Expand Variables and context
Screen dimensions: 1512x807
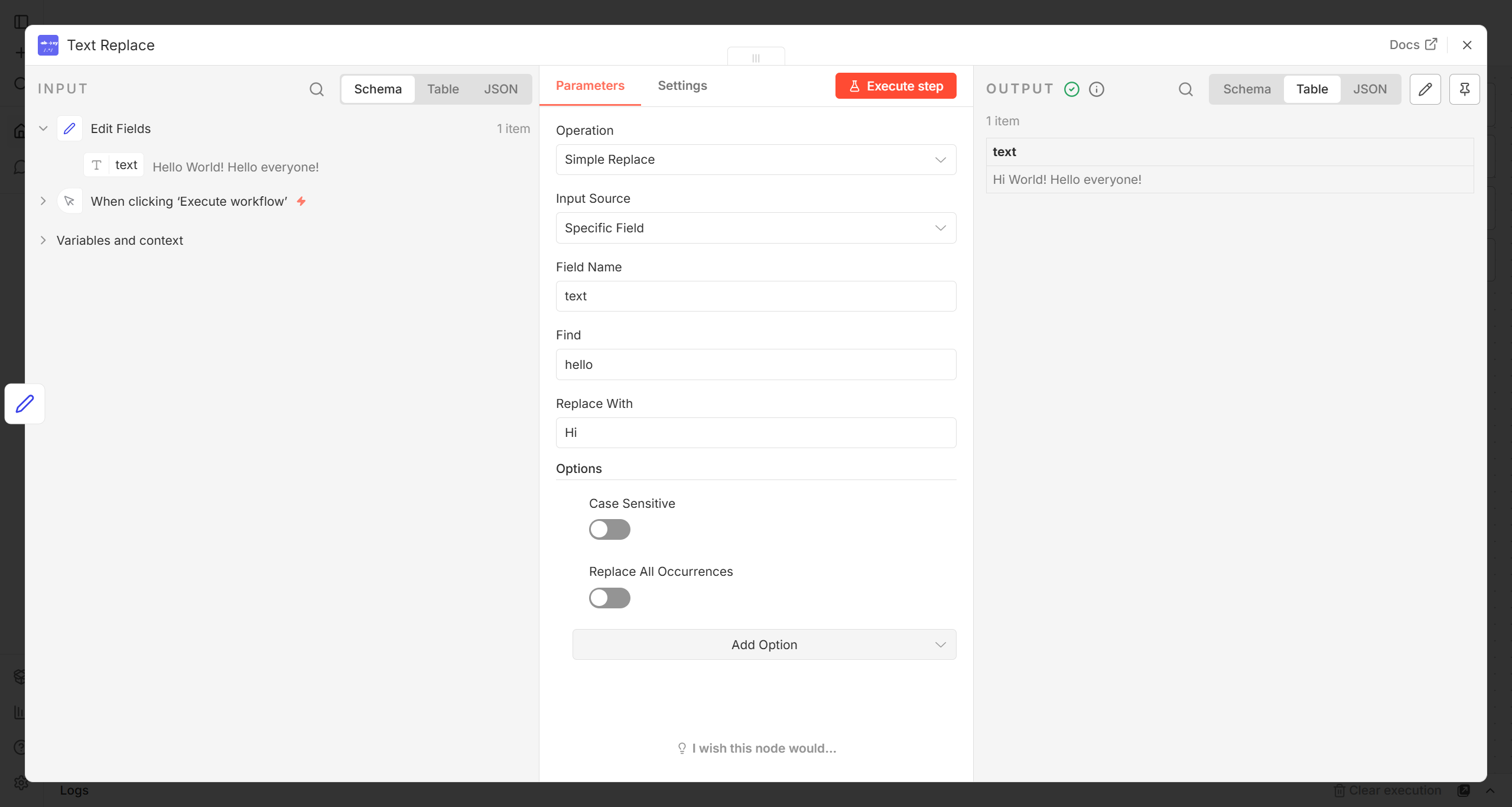[x=43, y=240]
